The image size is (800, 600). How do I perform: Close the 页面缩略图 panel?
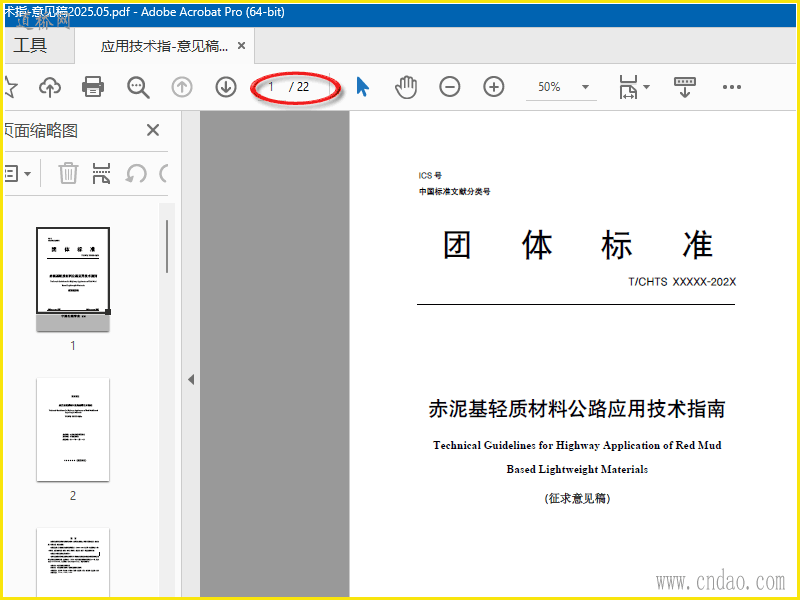coord(153,130)
